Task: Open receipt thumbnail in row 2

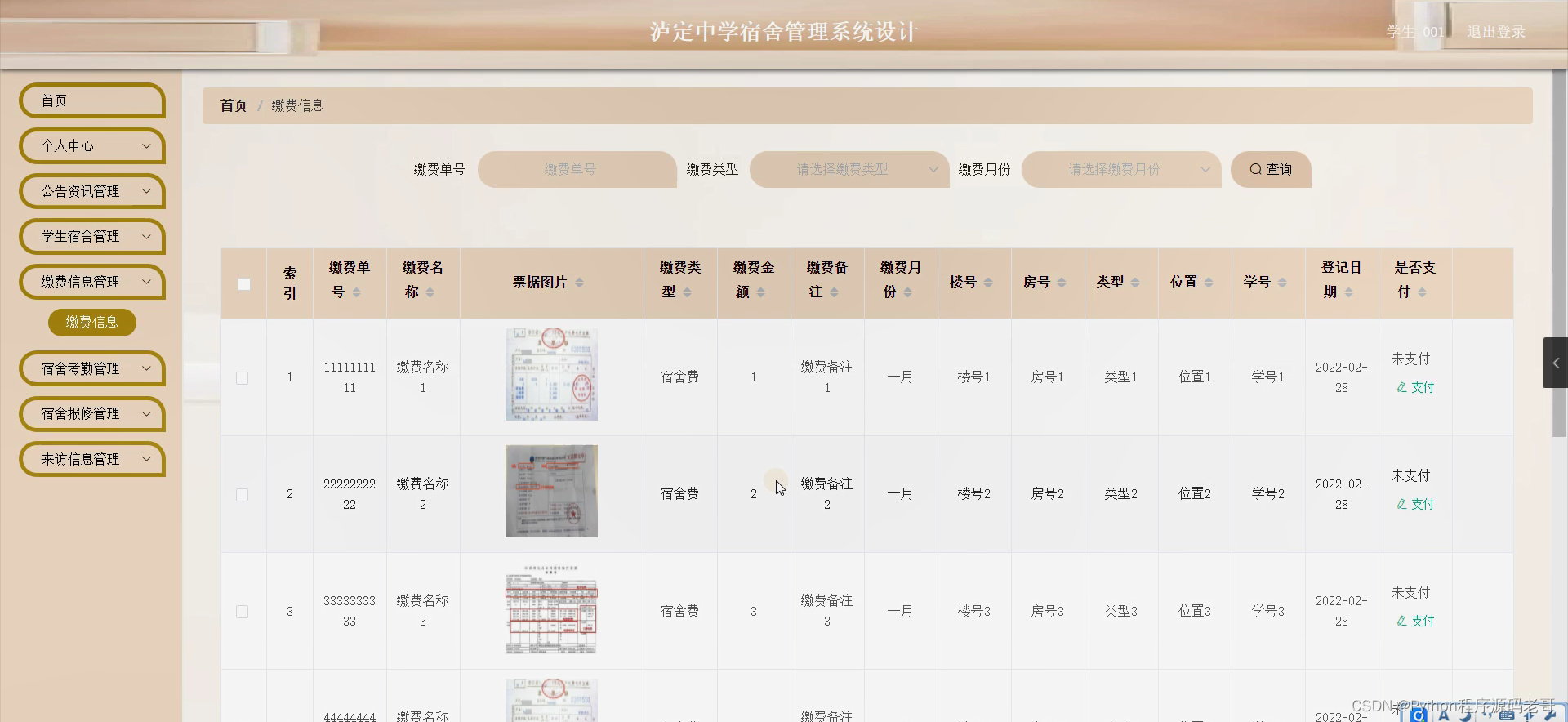Action: click(551, 491)
